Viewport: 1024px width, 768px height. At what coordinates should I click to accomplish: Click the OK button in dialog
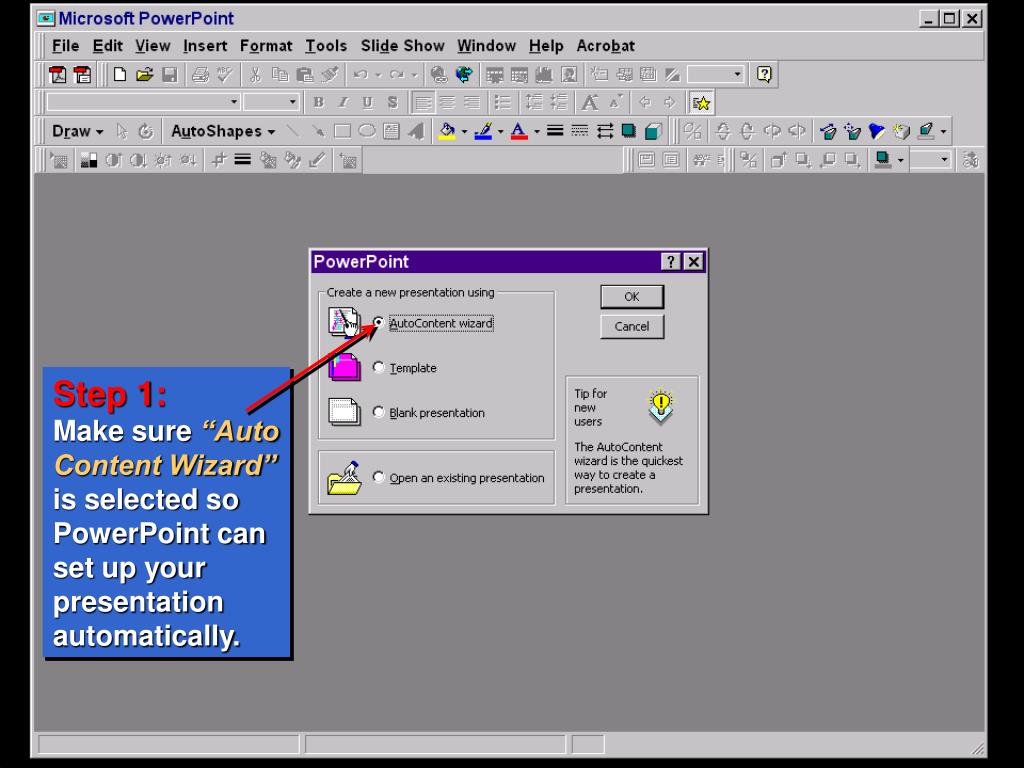pyautogui.click(x=632, y=296)
